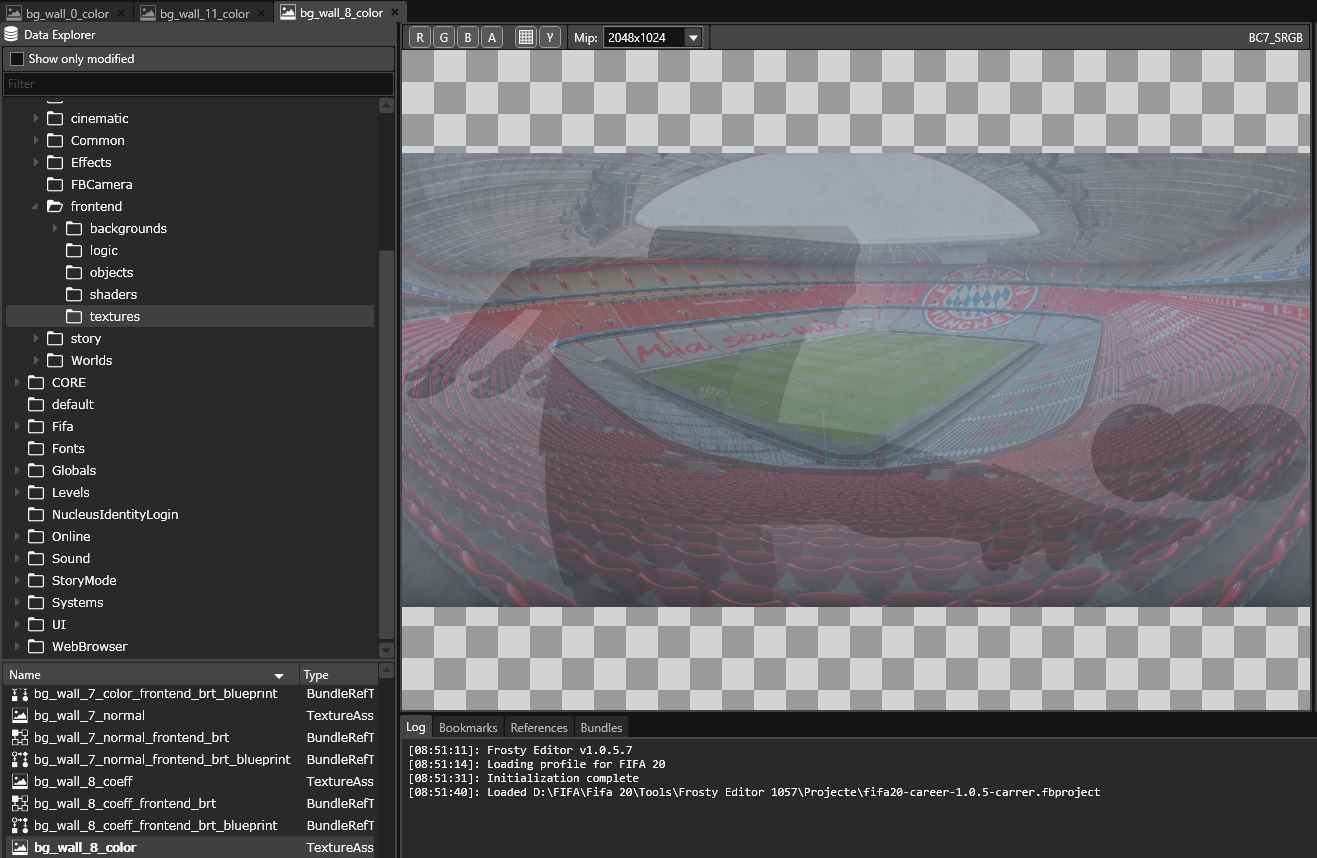The image size is (1317, 858).
Task: Expand the Worlds folder
Action: tap(36, 360)
